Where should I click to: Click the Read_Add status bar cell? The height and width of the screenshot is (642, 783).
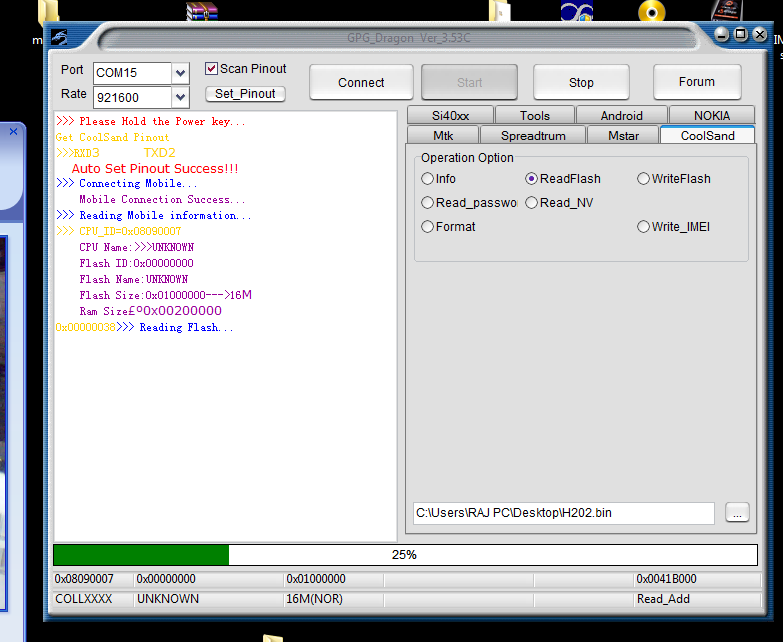coord(663,599)
